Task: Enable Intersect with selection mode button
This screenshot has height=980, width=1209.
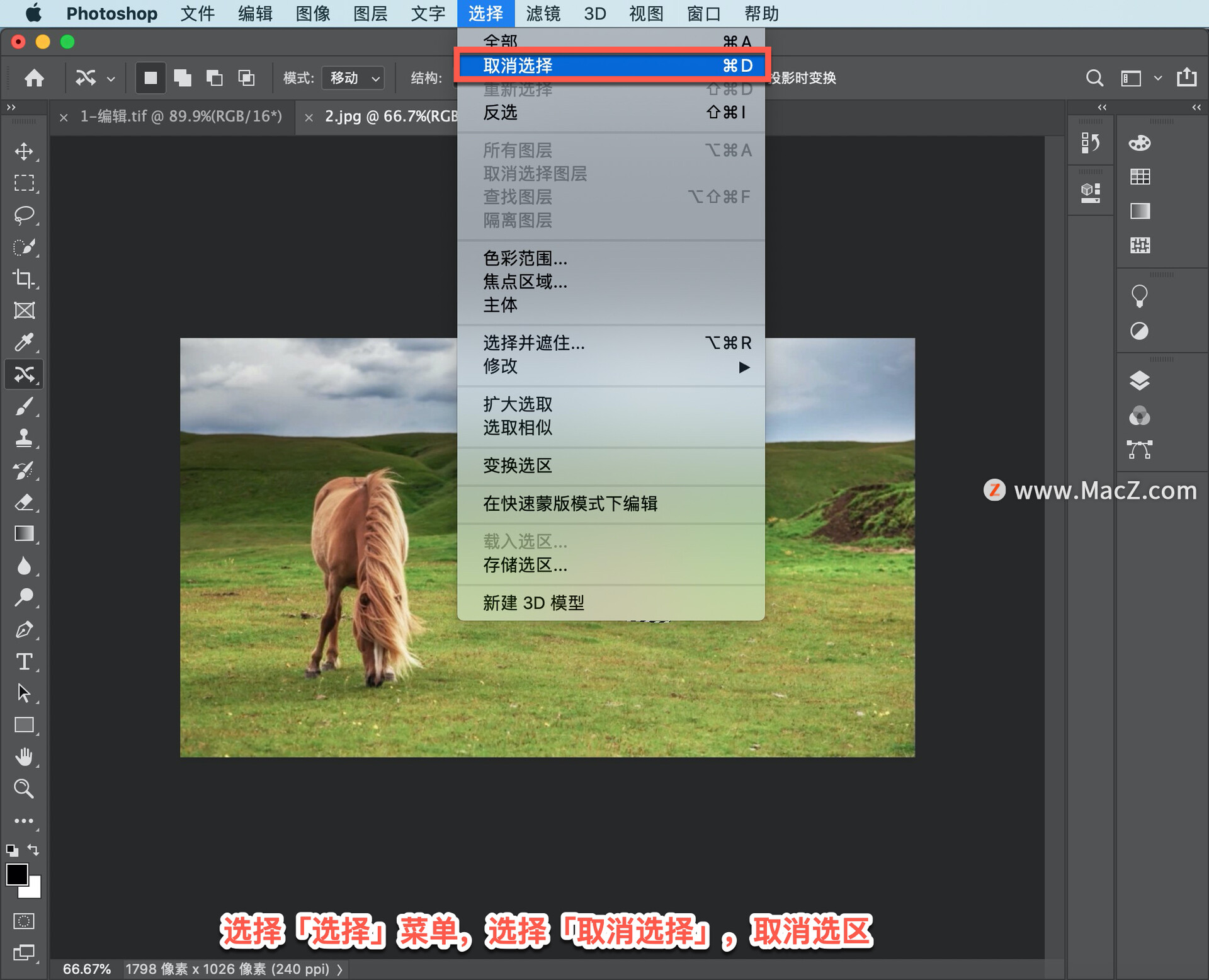Action: (x=246, y=78)
